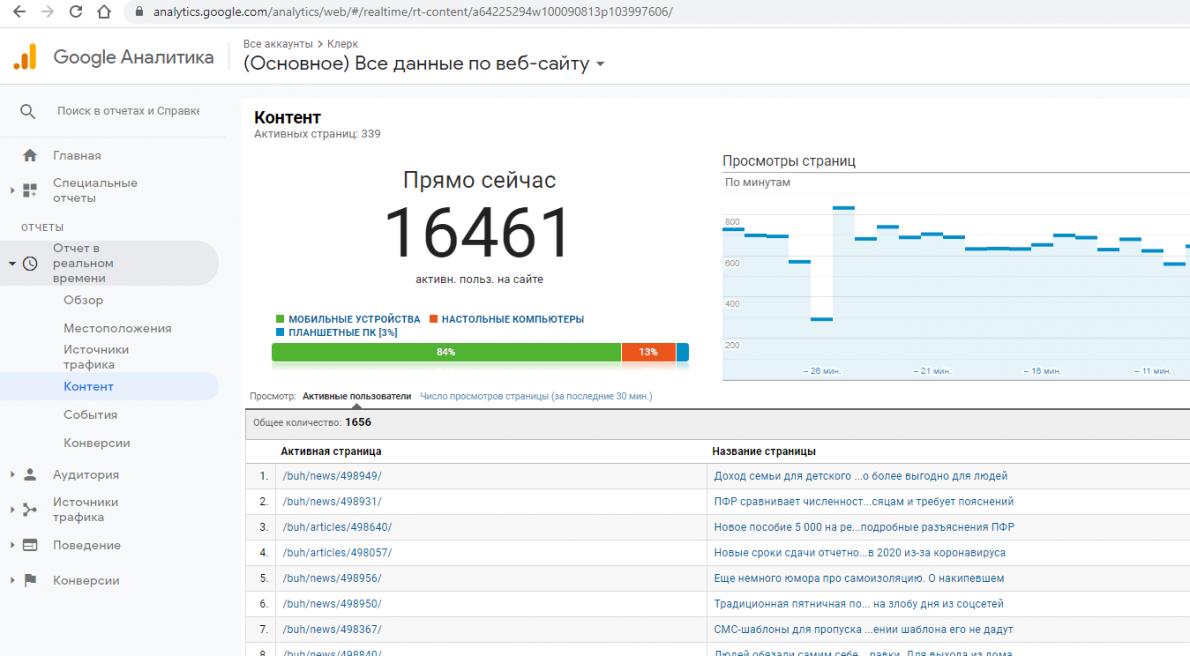Click the 'Название страницы' column header
The width and height of the screenshot is (1190, 656).
click(763, 451)
